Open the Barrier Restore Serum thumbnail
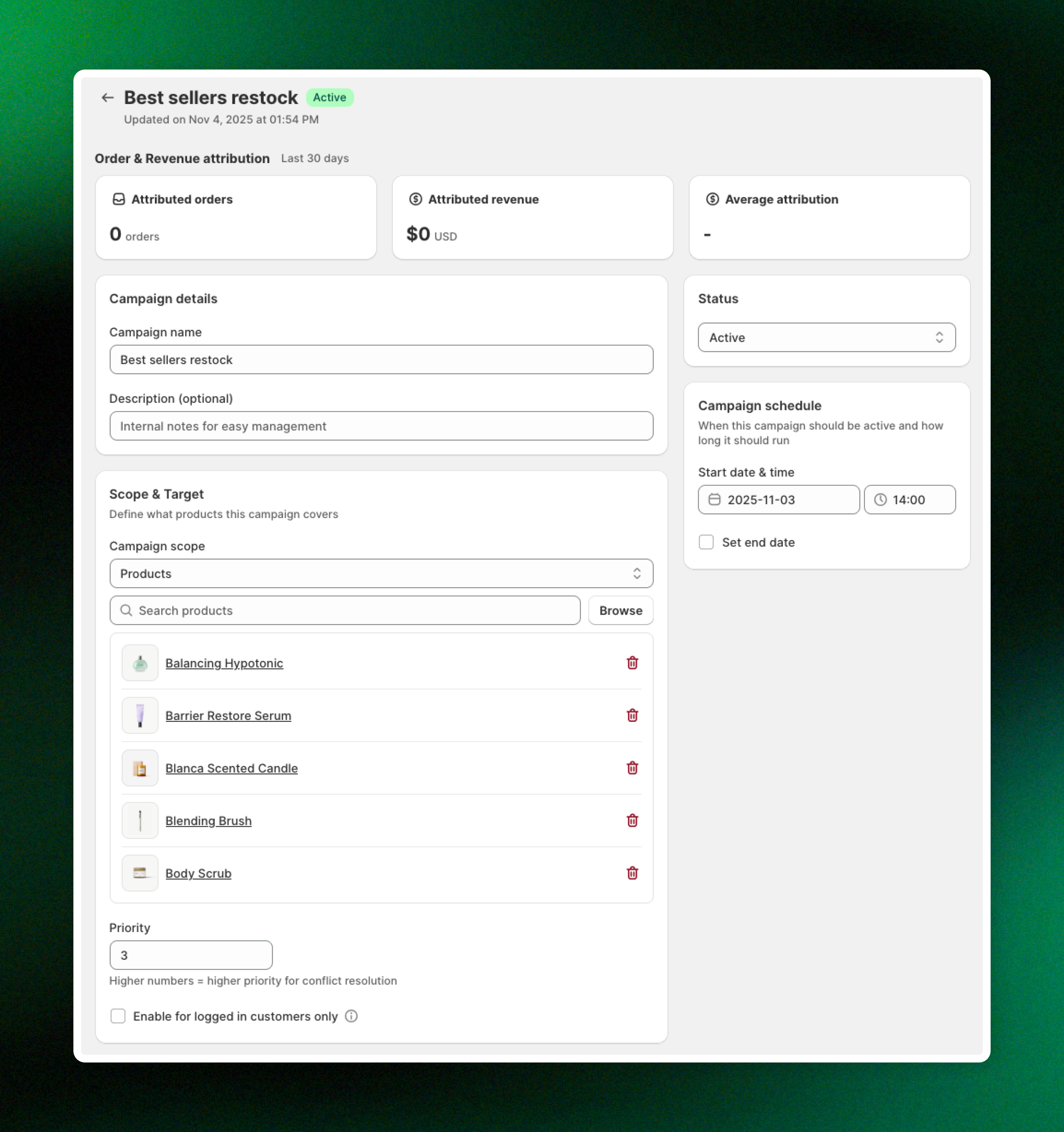The width and height of the screenshot is (1064, 1132). (140, 715)
